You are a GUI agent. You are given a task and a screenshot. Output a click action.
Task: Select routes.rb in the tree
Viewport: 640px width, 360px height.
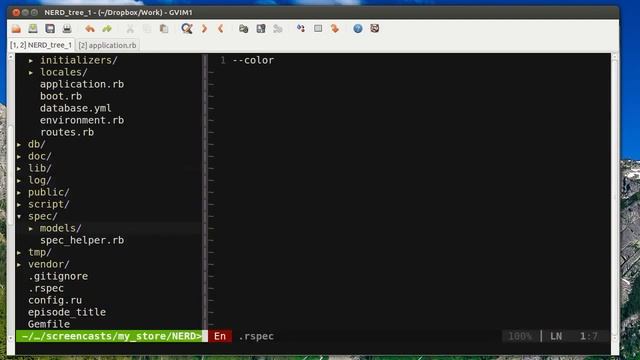67,132
